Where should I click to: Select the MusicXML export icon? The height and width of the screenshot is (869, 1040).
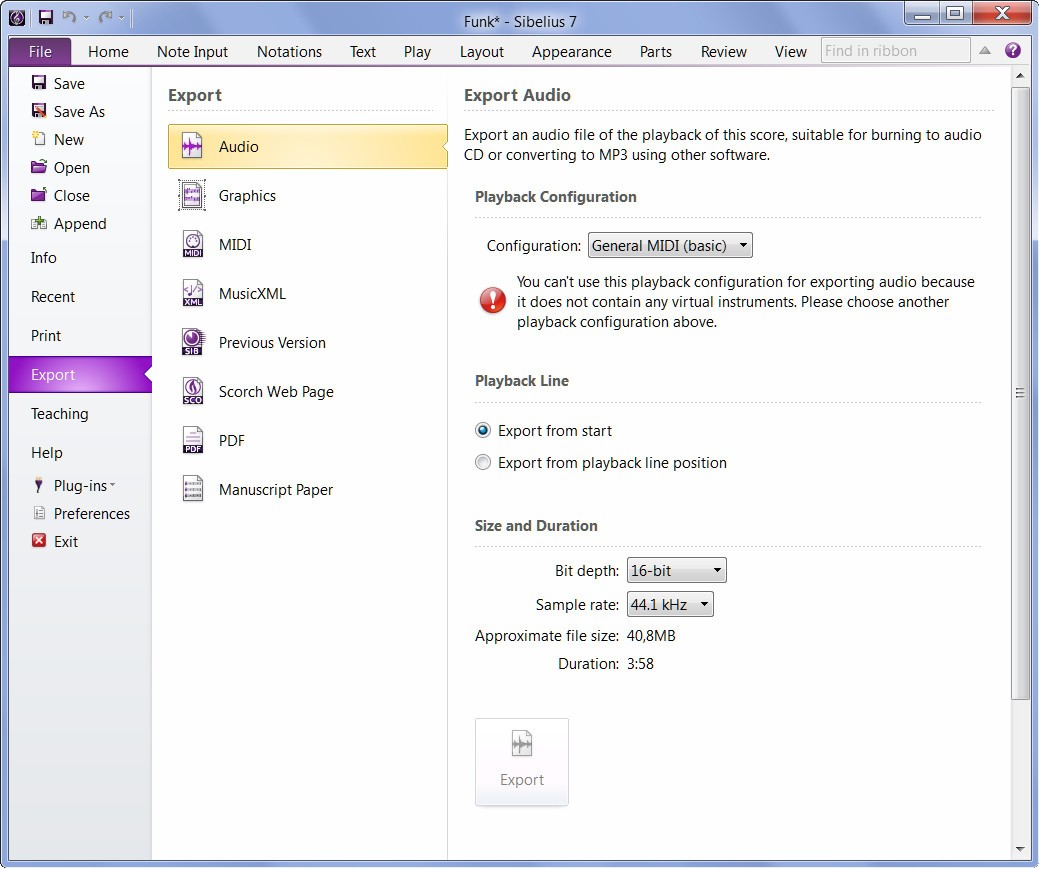coord(192,293)
